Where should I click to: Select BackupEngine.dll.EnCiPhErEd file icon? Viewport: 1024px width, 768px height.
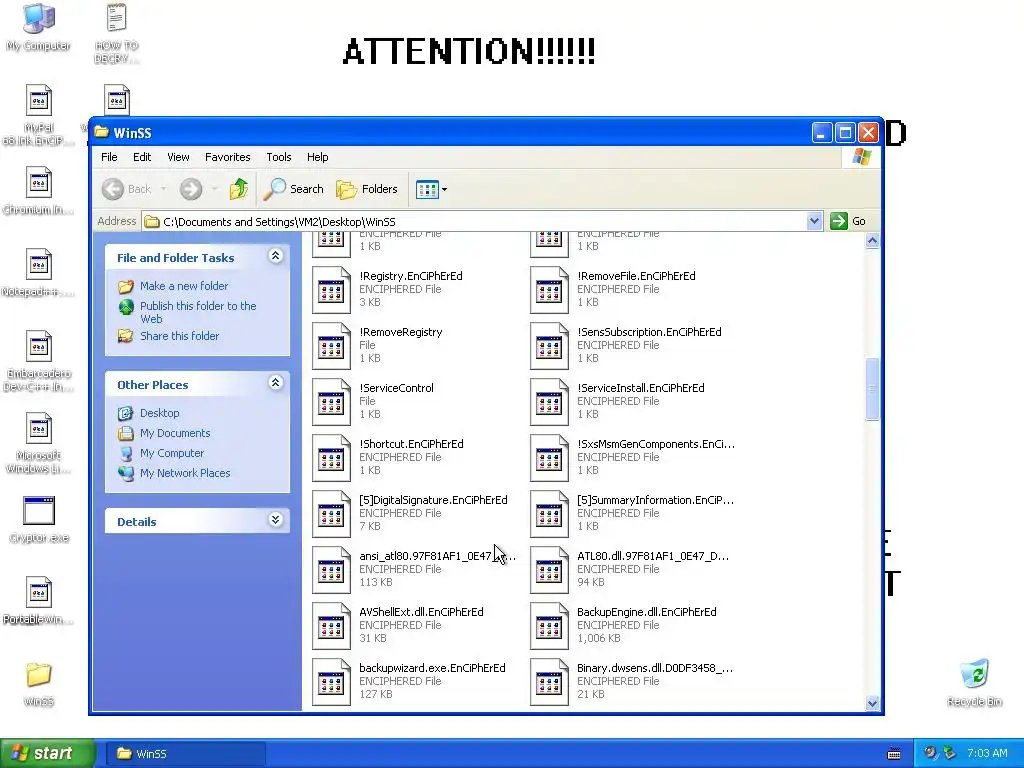tap(549, 626)
